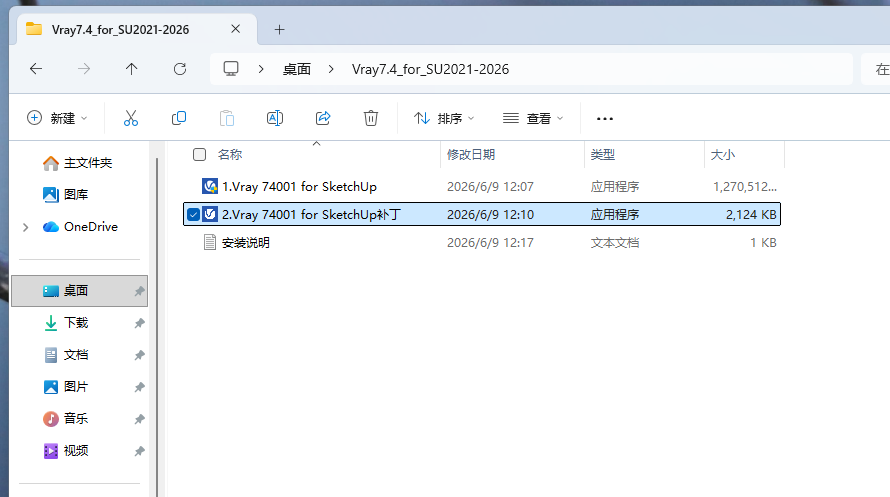Click the date 2026/6/9 12:07
Screen dimensions: 890x497
490,186
